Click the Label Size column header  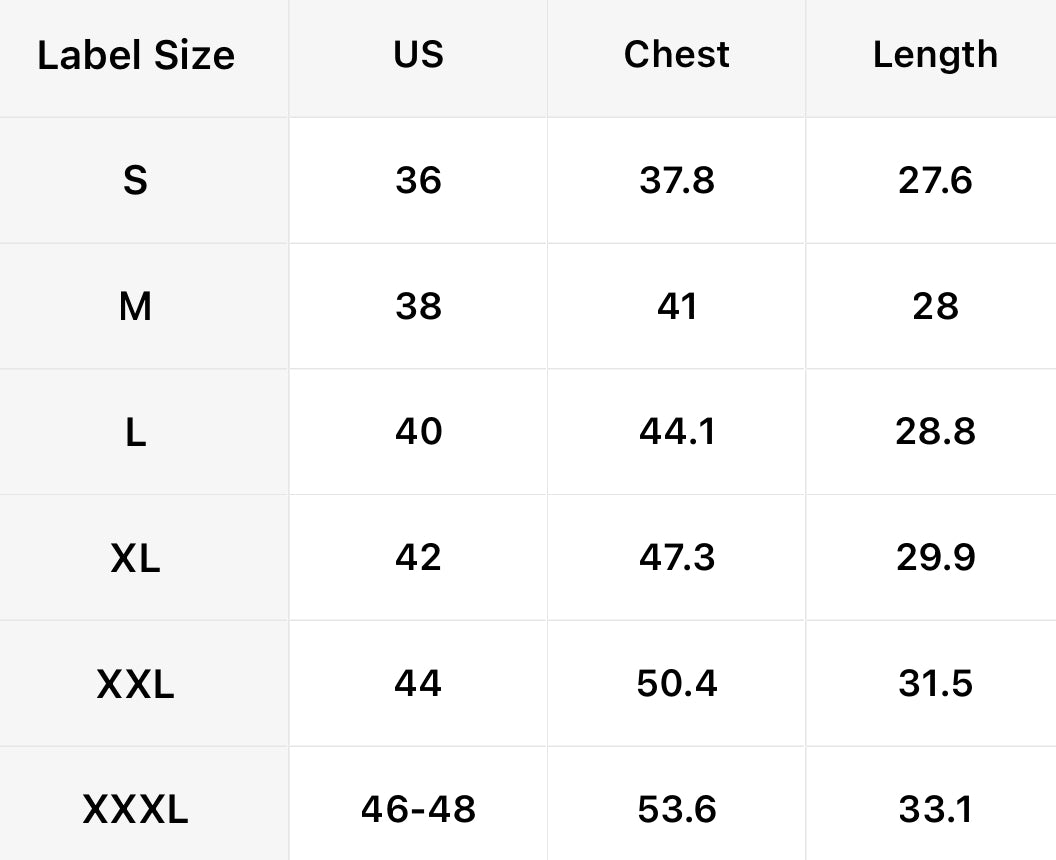click(136, 55)
